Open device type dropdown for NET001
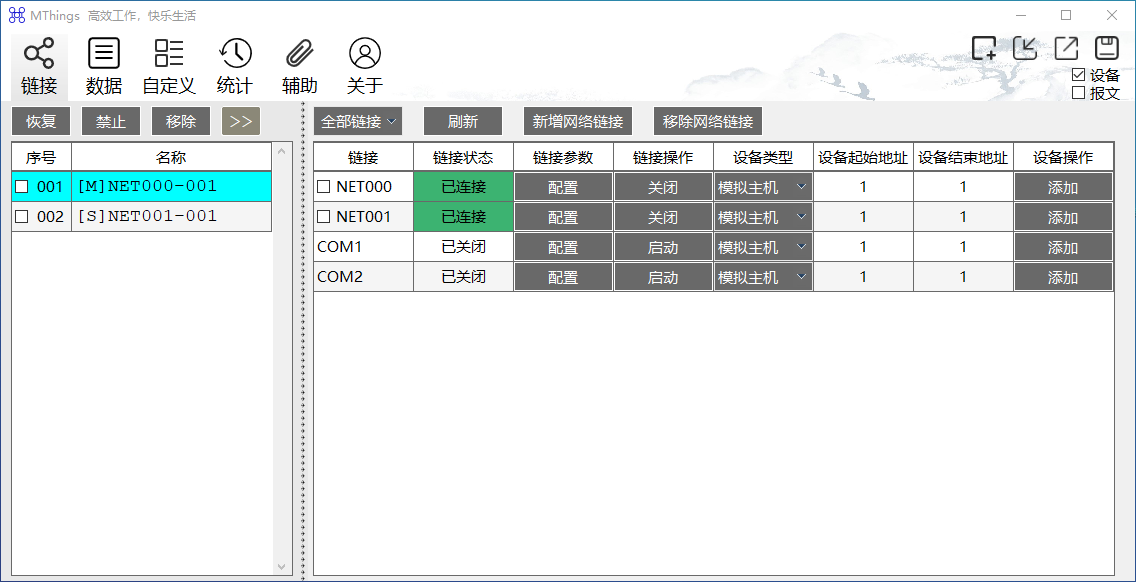This screenshot has width=1136, height=582. [763, 217]
